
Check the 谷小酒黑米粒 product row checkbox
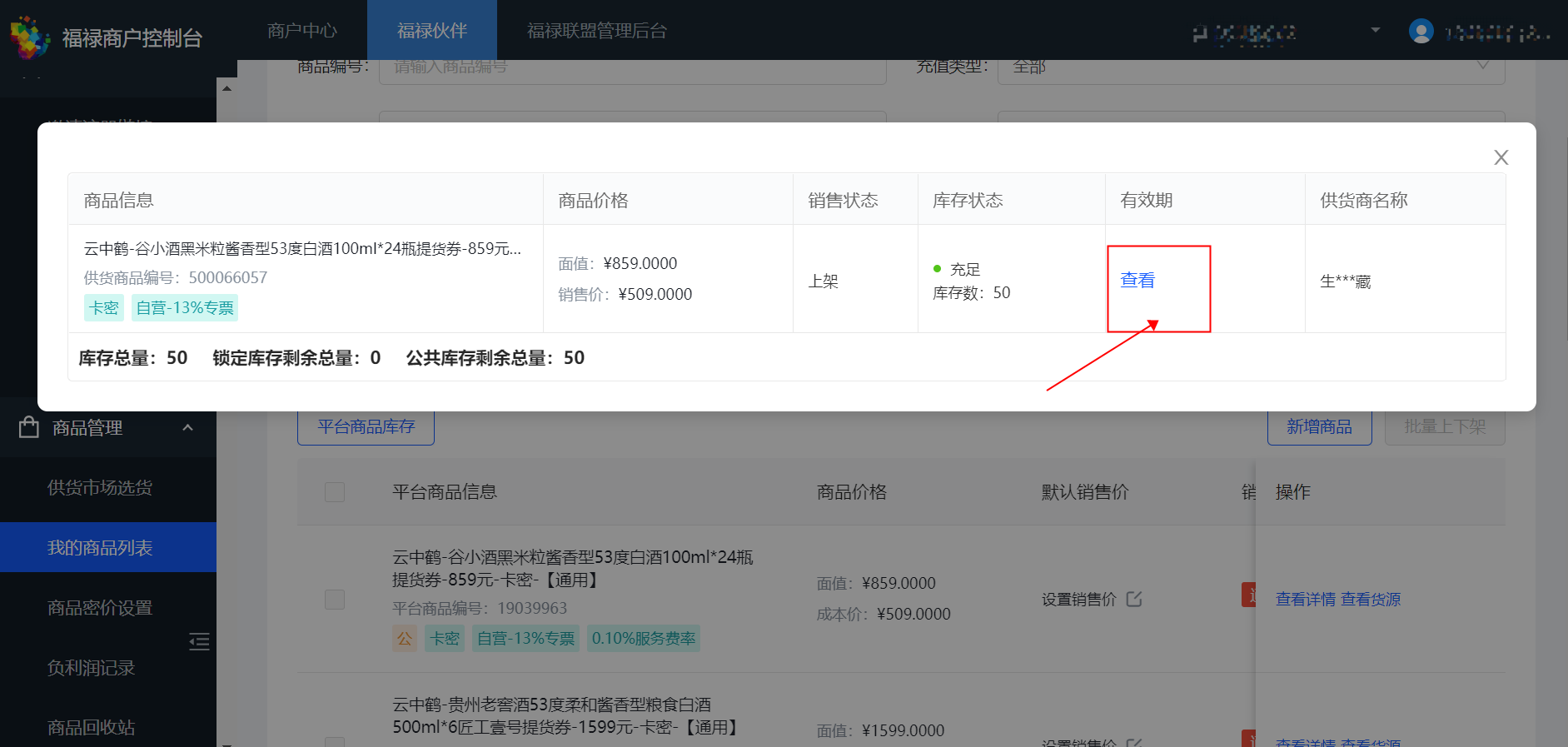[335, 600]
